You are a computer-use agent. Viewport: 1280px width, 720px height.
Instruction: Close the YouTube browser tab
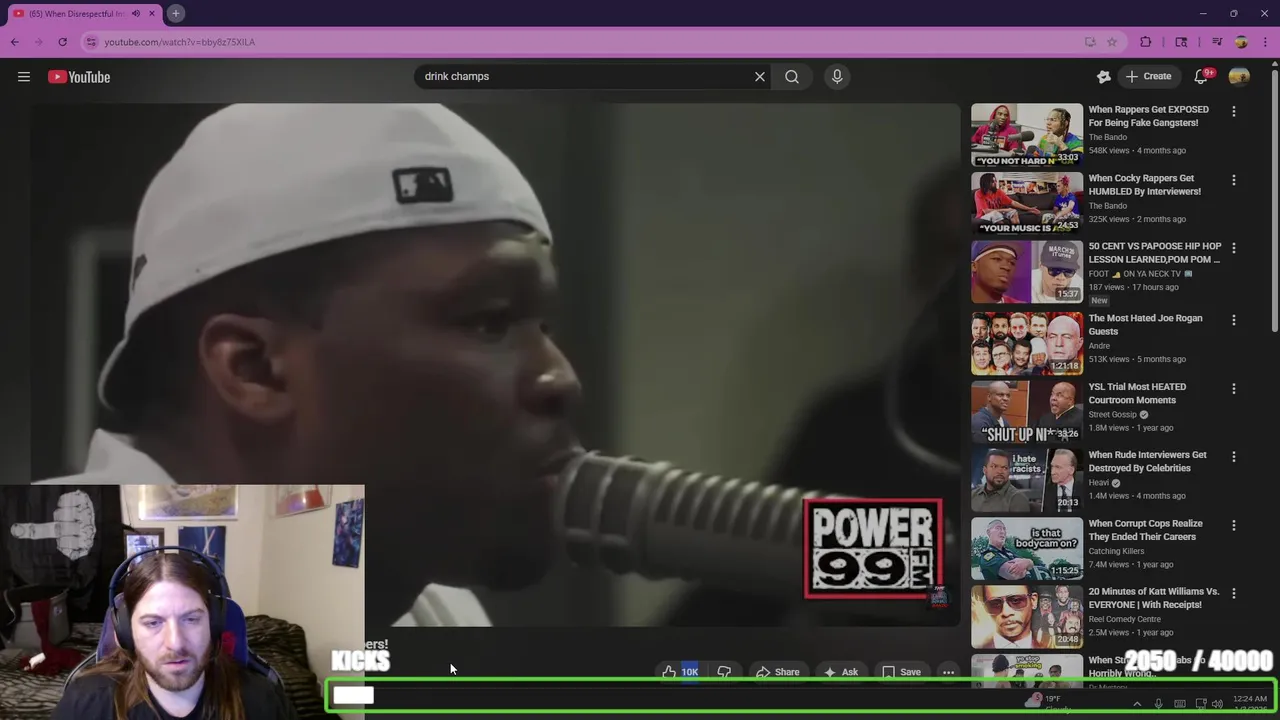152,13
